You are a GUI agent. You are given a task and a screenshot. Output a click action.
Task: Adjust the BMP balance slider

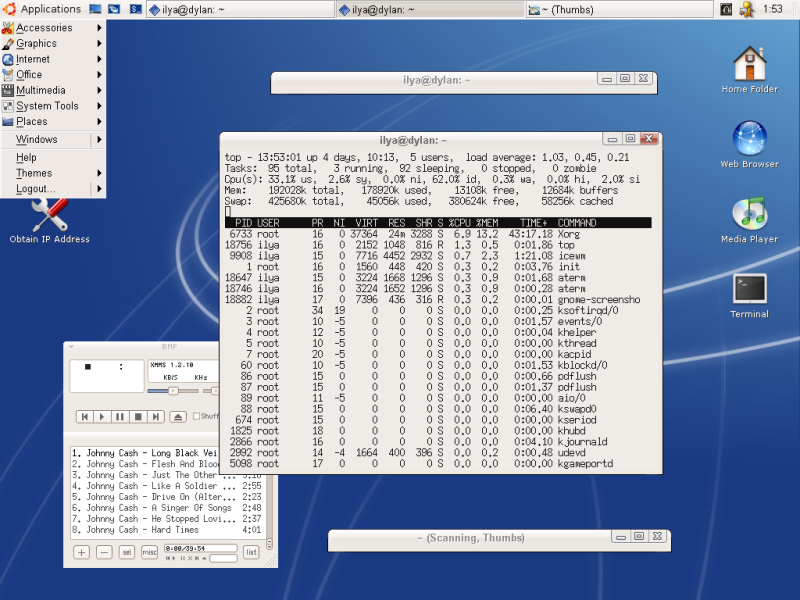click(x=211, y=391)
